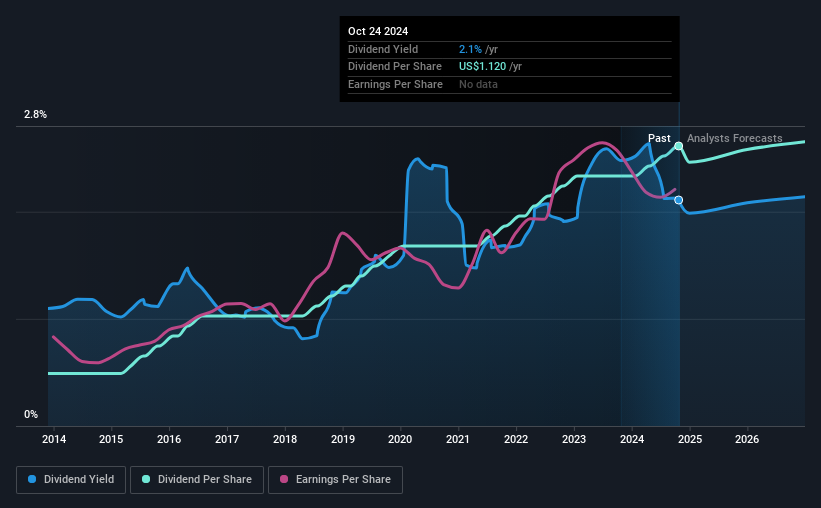This screenshot has width=821, height=508.
Task: Click the Analysts Forecasts label
Action: point(735,138)
